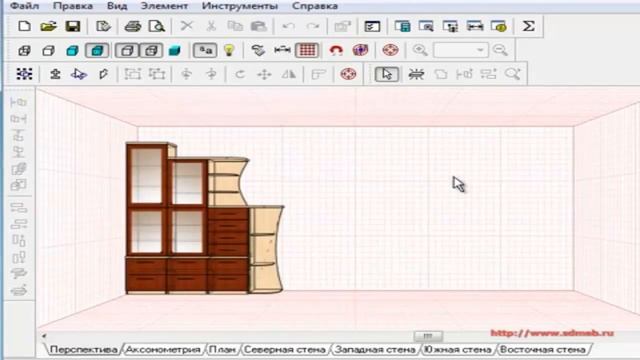Toggle the semi-transparent cube display button

(151, 51)
